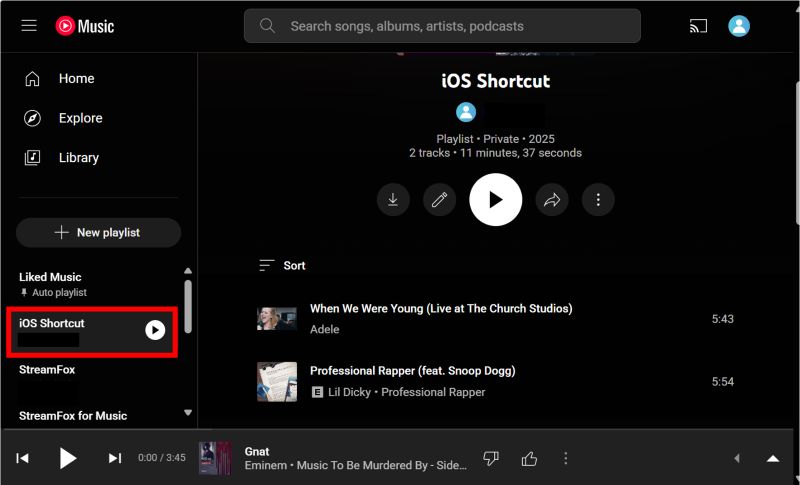
Task: Edit playlist using the pencil icon
Action: click(x=438, y=200)
